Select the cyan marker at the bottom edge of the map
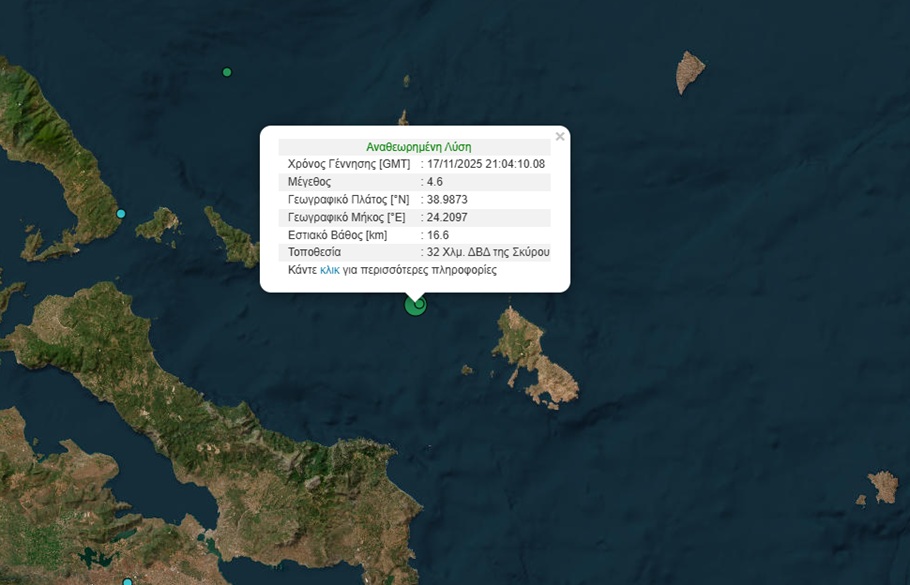Screen dimensions: 910x585 click(x=127, y=582)
